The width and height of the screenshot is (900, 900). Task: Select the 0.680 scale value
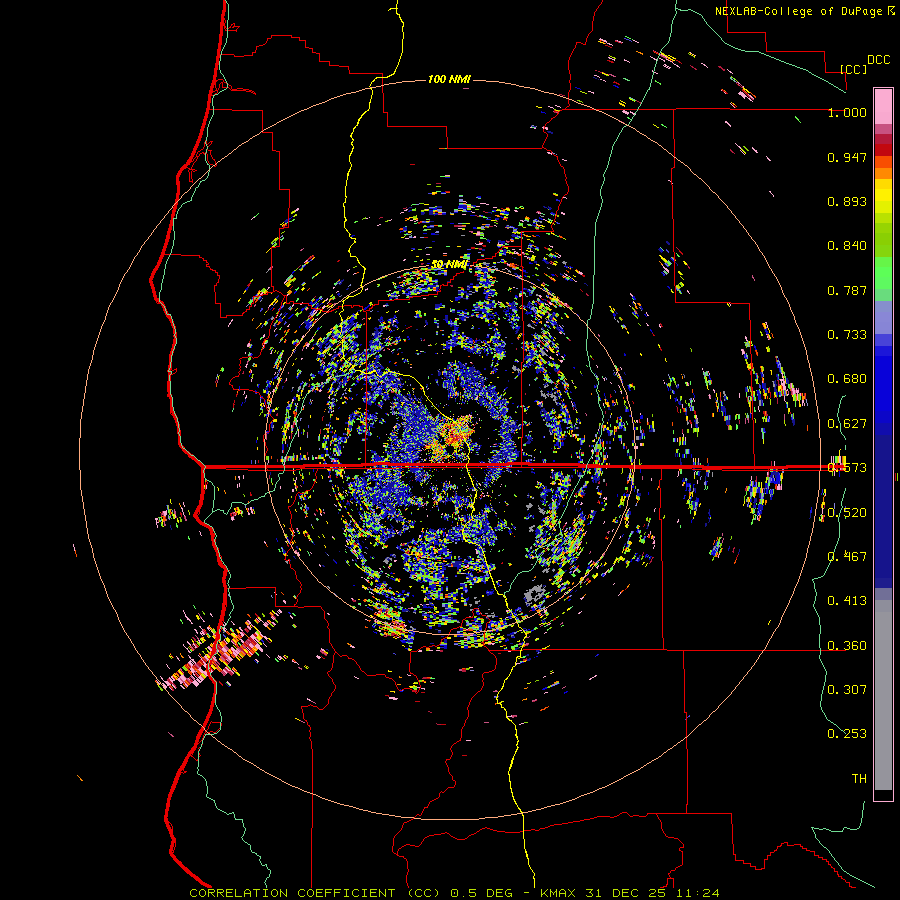click(847, 379)
